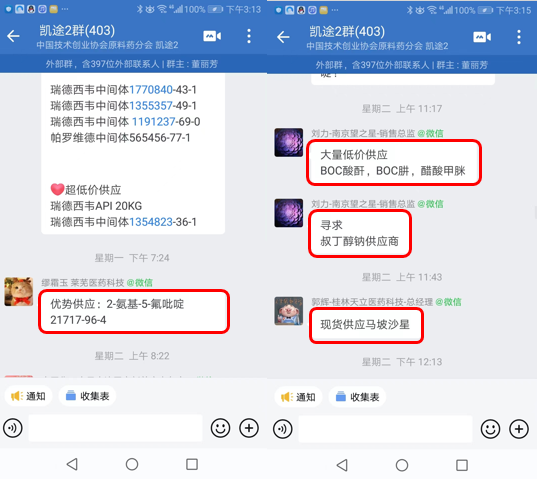Image resolution: width=537 pixels, height=479 pixels.
Task: Focus message input field in left chat
Action: pyautogui.click(x=115, y=428)
